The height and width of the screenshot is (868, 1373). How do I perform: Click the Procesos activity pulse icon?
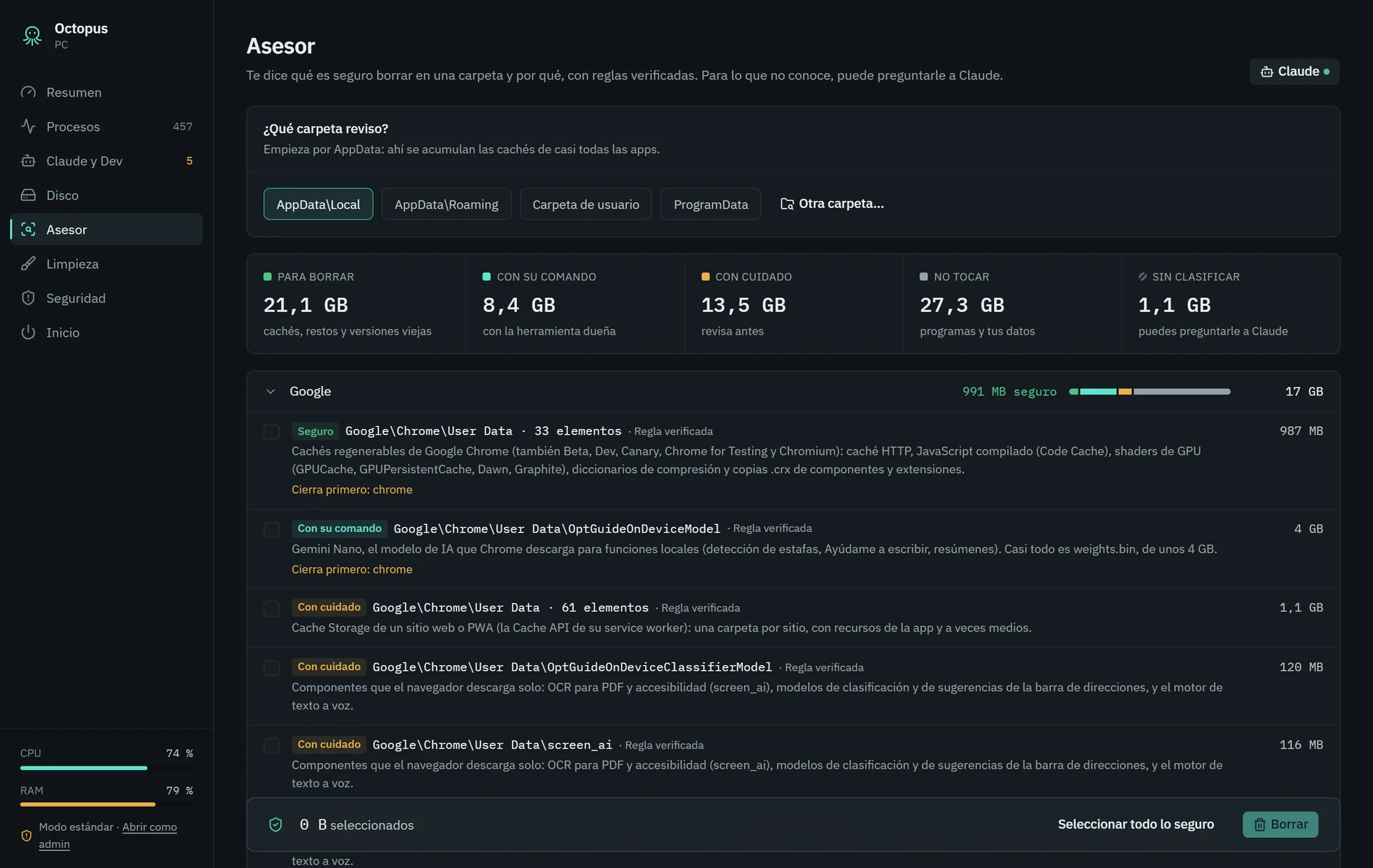pos(28,127)
